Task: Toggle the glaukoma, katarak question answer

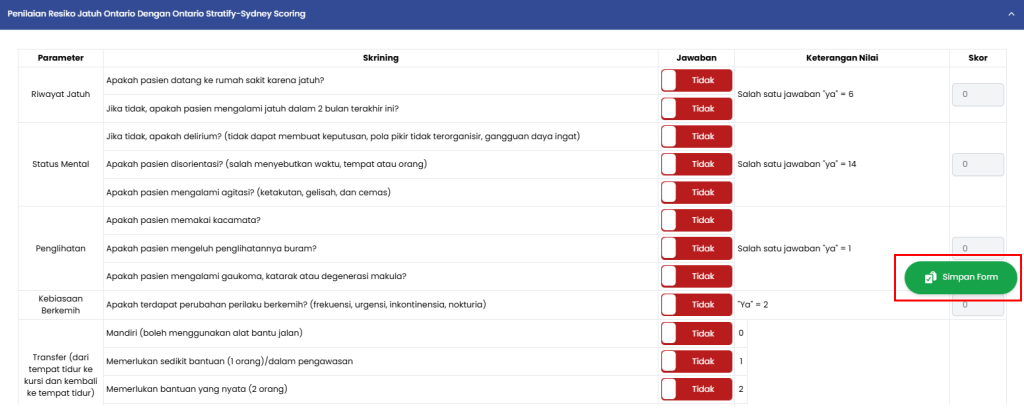Action: 696,276
